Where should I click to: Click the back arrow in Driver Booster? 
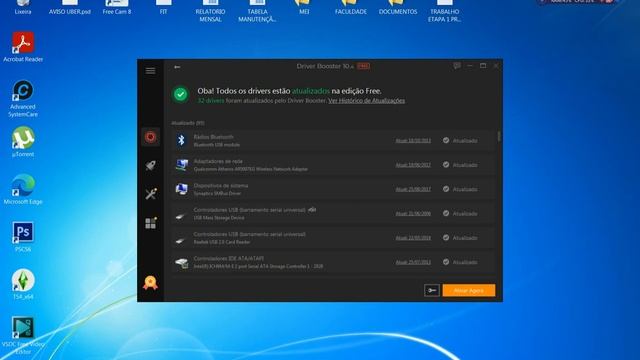[x=177, y=67]
